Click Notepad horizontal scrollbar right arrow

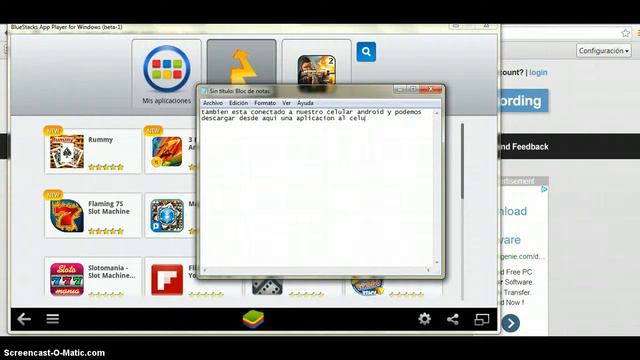pyautogui.click(x=429, y=270)
